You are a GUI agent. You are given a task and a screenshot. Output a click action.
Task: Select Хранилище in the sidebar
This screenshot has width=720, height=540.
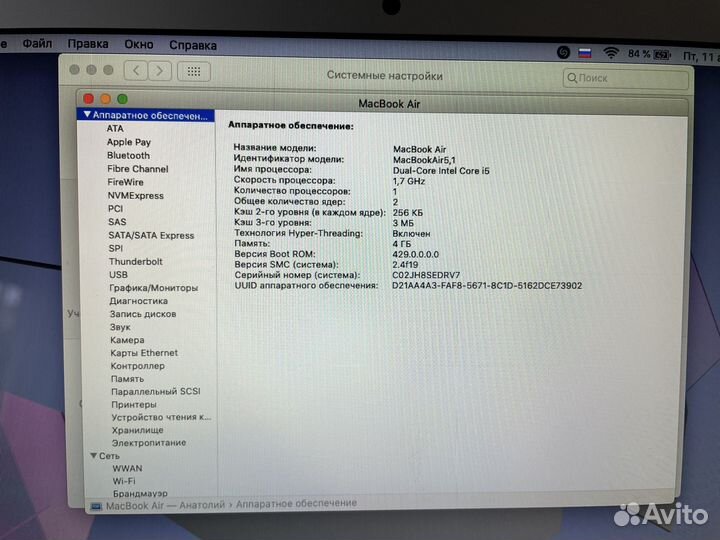(137, 430)
